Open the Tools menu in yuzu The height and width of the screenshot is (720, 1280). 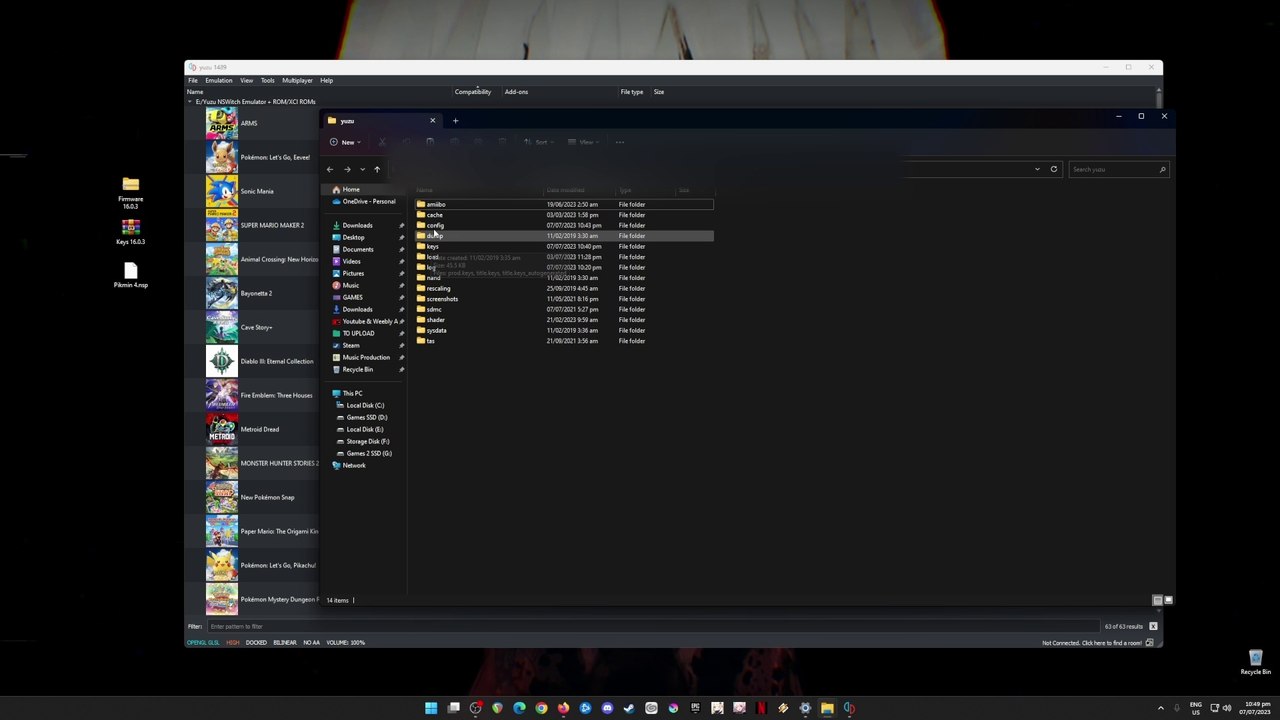267,80
